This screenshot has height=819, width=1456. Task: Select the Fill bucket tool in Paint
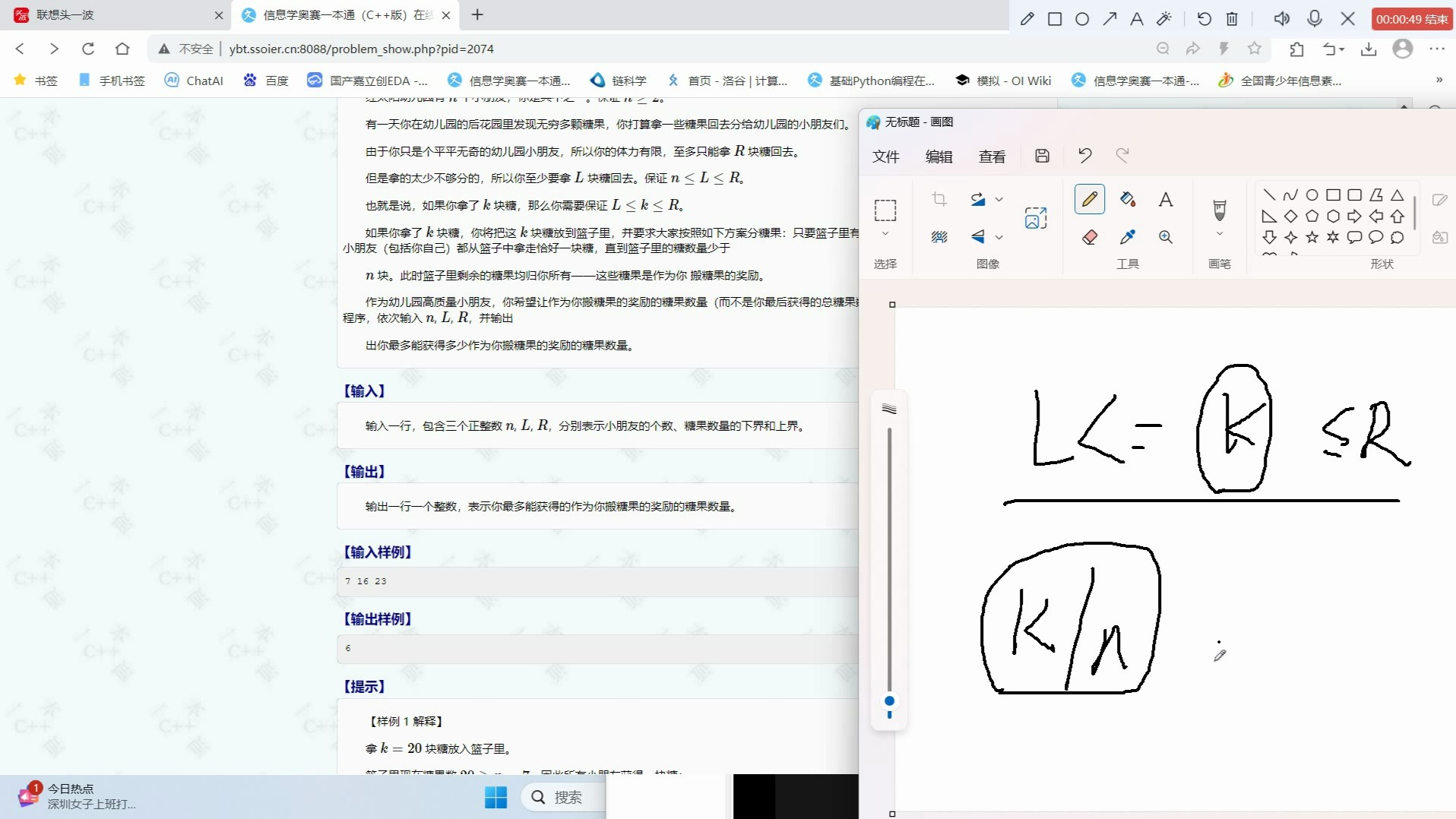pos(1128,199)
